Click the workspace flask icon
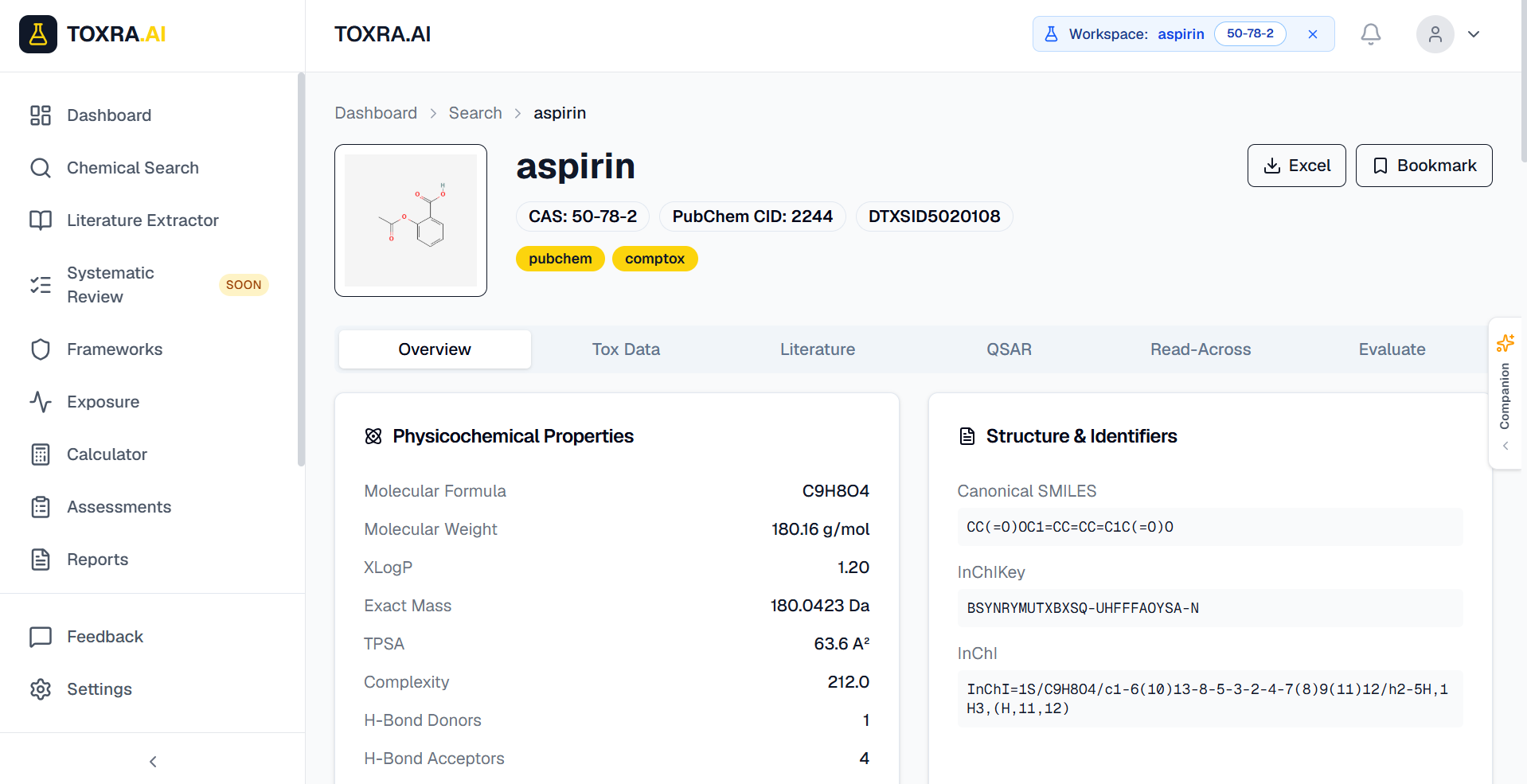The width and height of the screenshot is (1527, 784). pyautogui.click(x=1052, y=34)
